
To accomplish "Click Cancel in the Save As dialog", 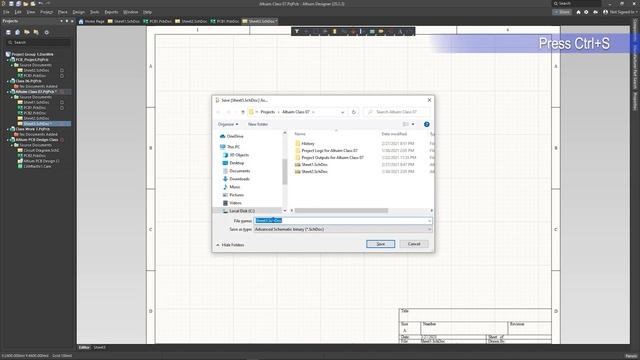I will click(x=414, y=244).
